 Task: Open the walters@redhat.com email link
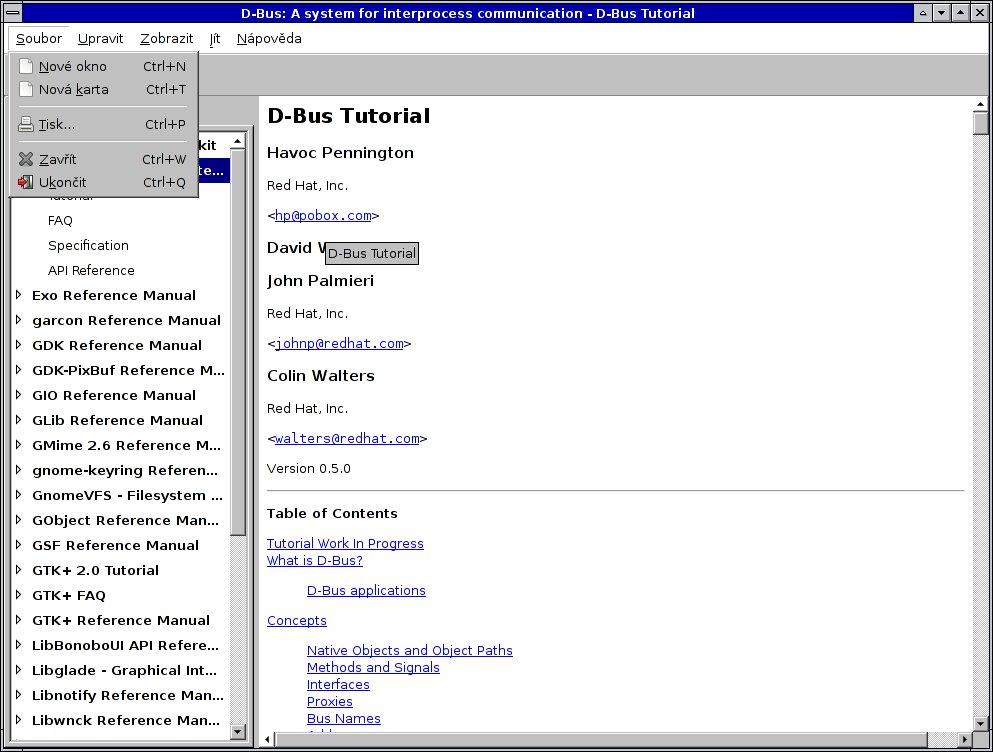point(347,438)
